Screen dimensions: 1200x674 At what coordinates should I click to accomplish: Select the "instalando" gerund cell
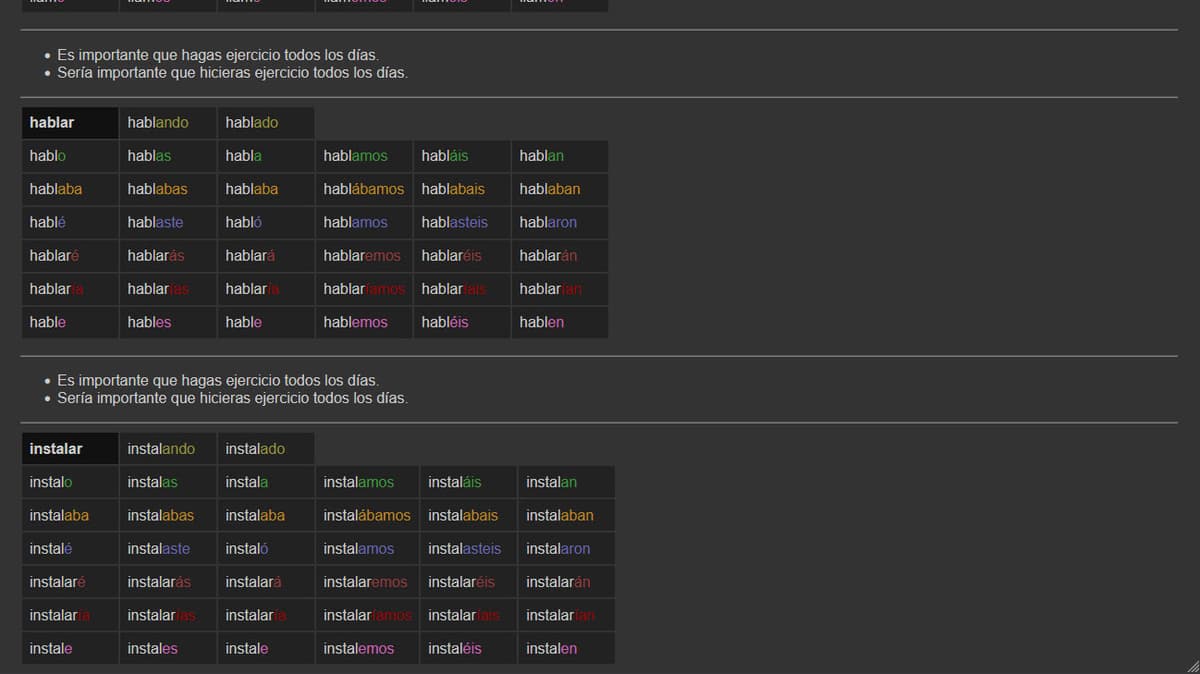click(x=167, y=449)
